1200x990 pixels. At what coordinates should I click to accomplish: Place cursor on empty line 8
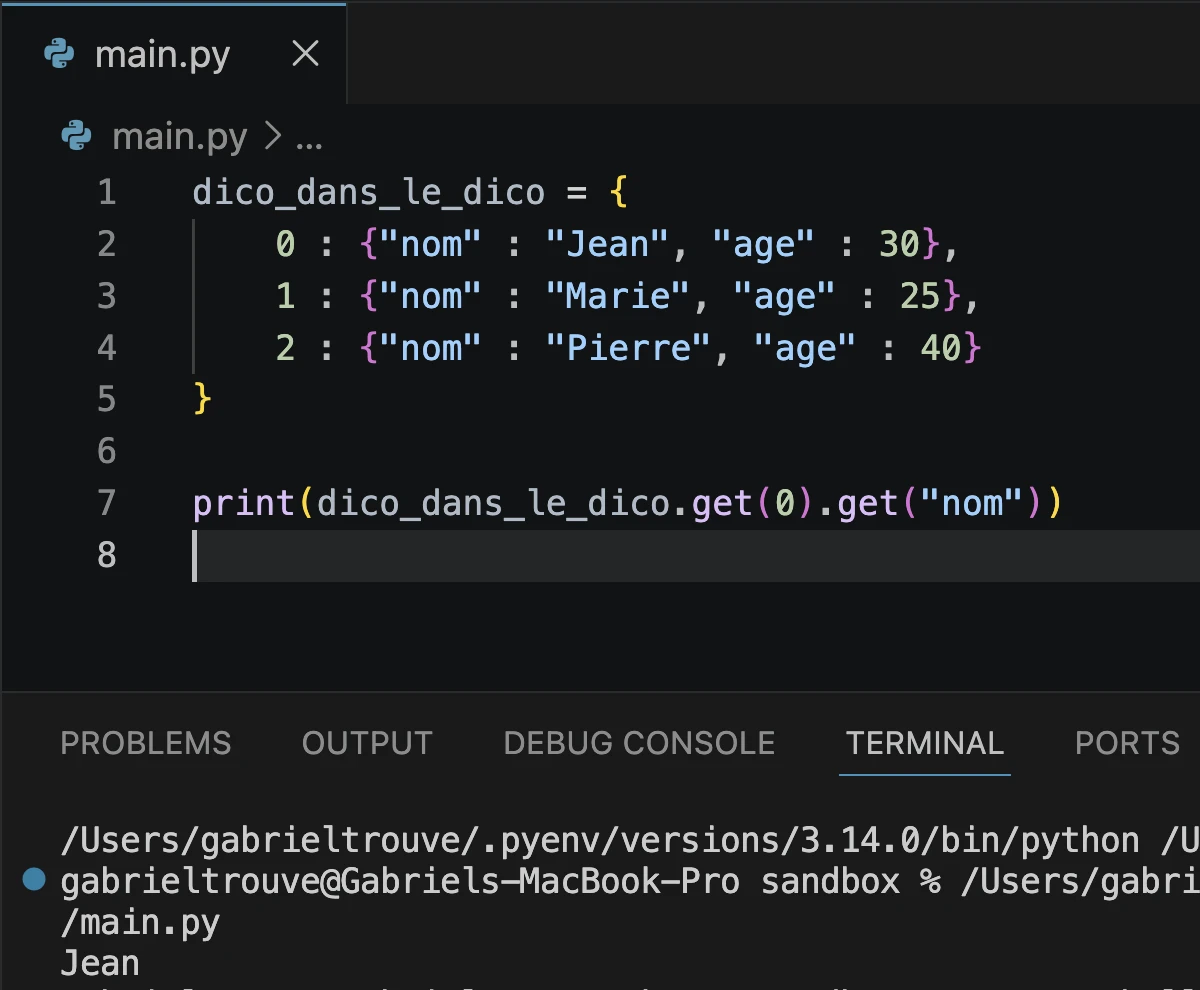tap(500, 555)
